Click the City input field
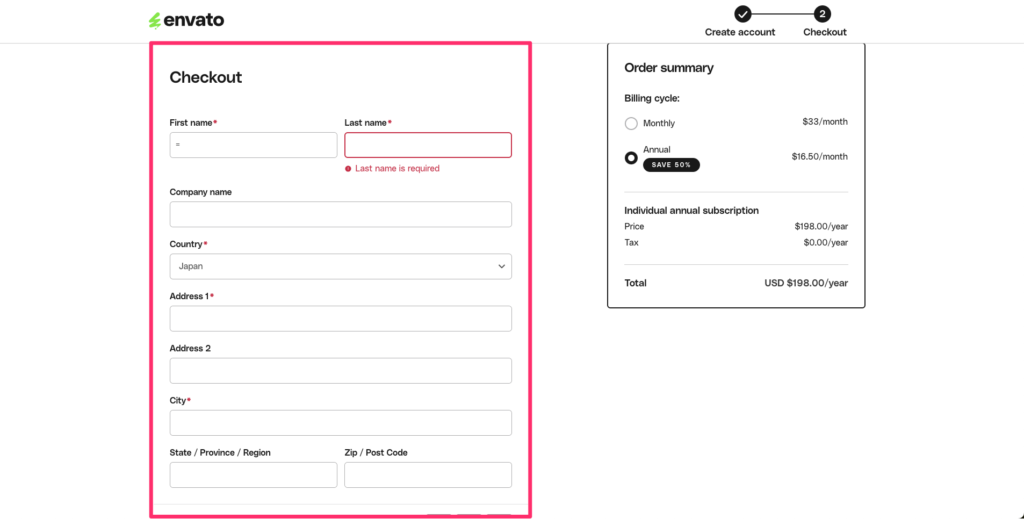 [341, 423]
